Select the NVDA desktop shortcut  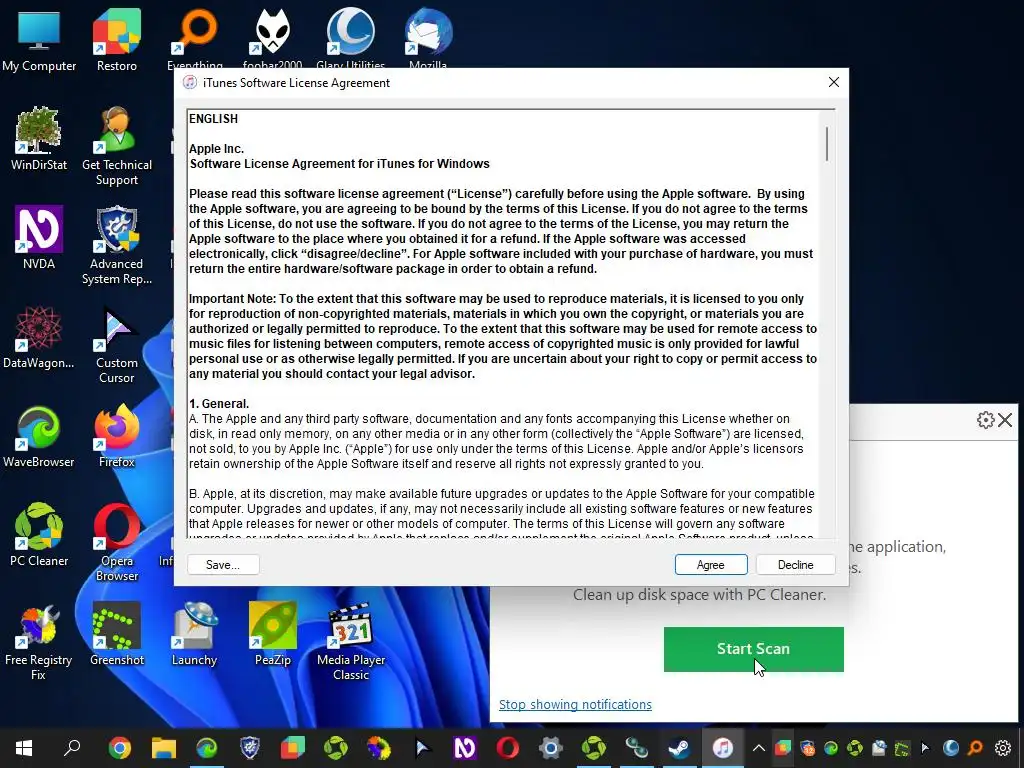click(x=39, y=238)
